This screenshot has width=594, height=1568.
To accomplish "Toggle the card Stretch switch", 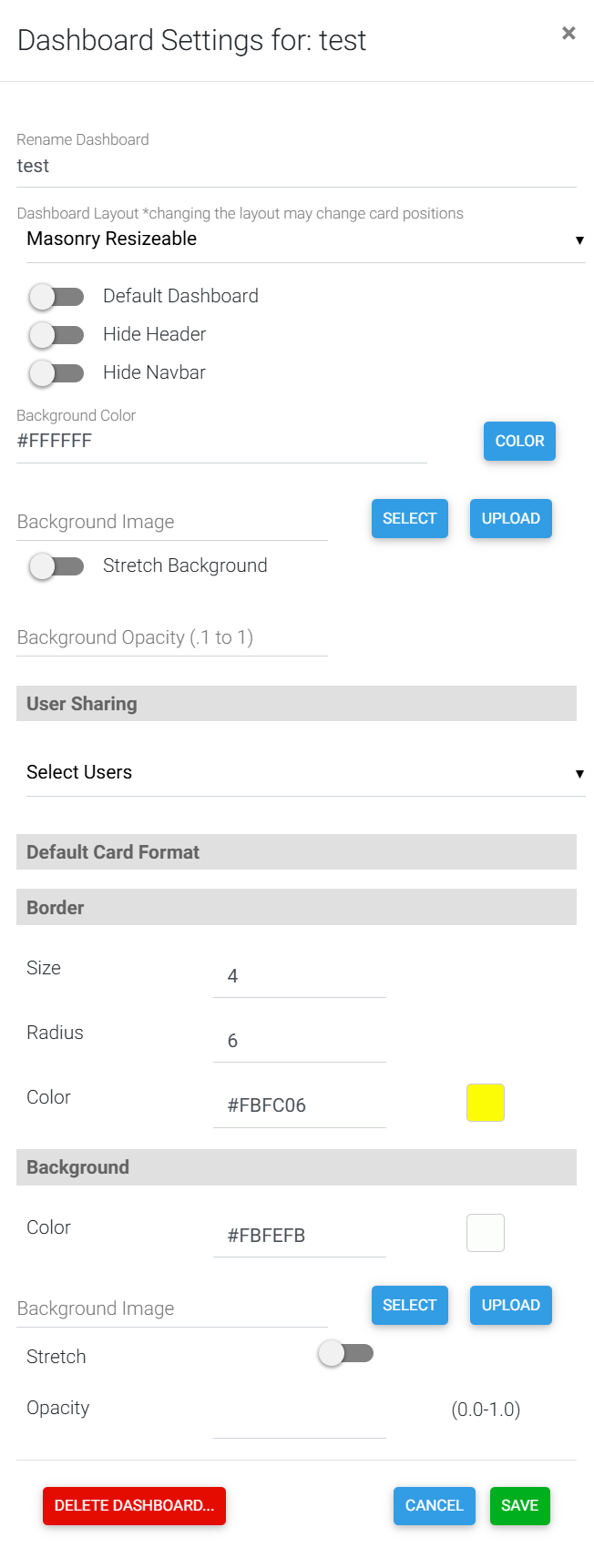I will tap(345, 1353).
